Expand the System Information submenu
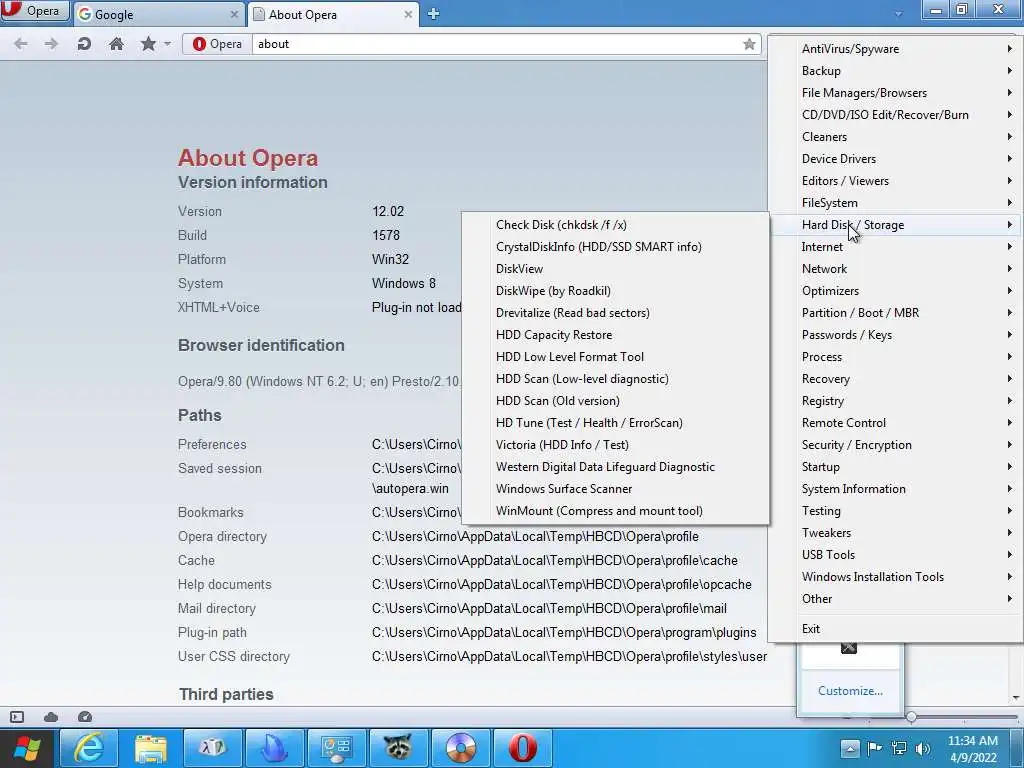The height and width of the screenshot is (768, 1024). 893,489
